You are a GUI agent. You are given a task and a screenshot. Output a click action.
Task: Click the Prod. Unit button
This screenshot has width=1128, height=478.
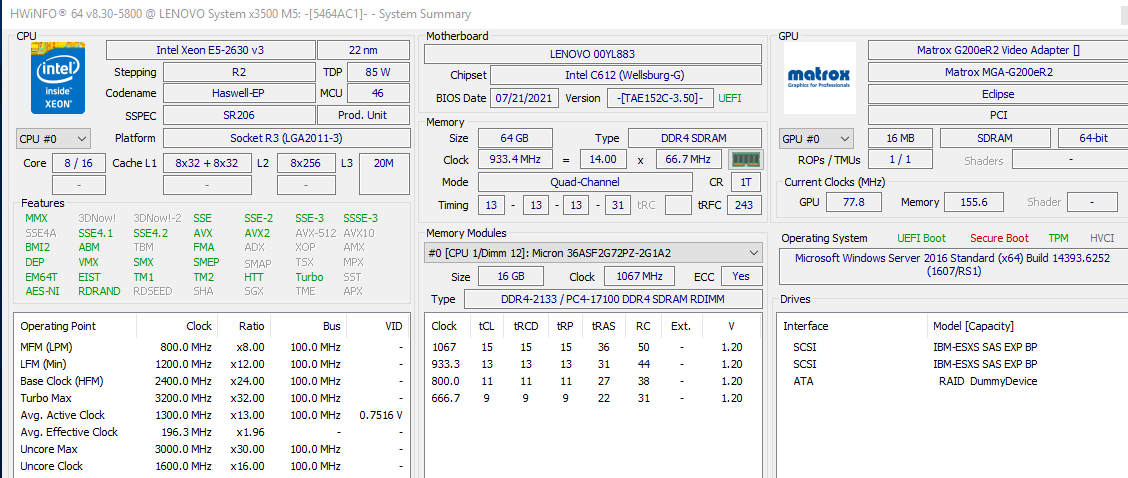click(363, 115)
